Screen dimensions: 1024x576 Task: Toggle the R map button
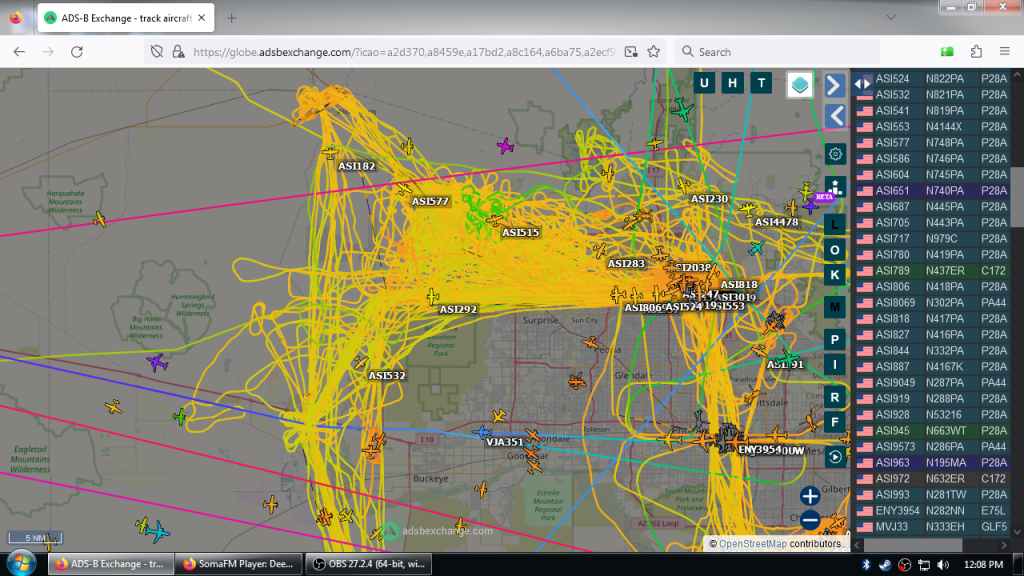click(835, 397)
